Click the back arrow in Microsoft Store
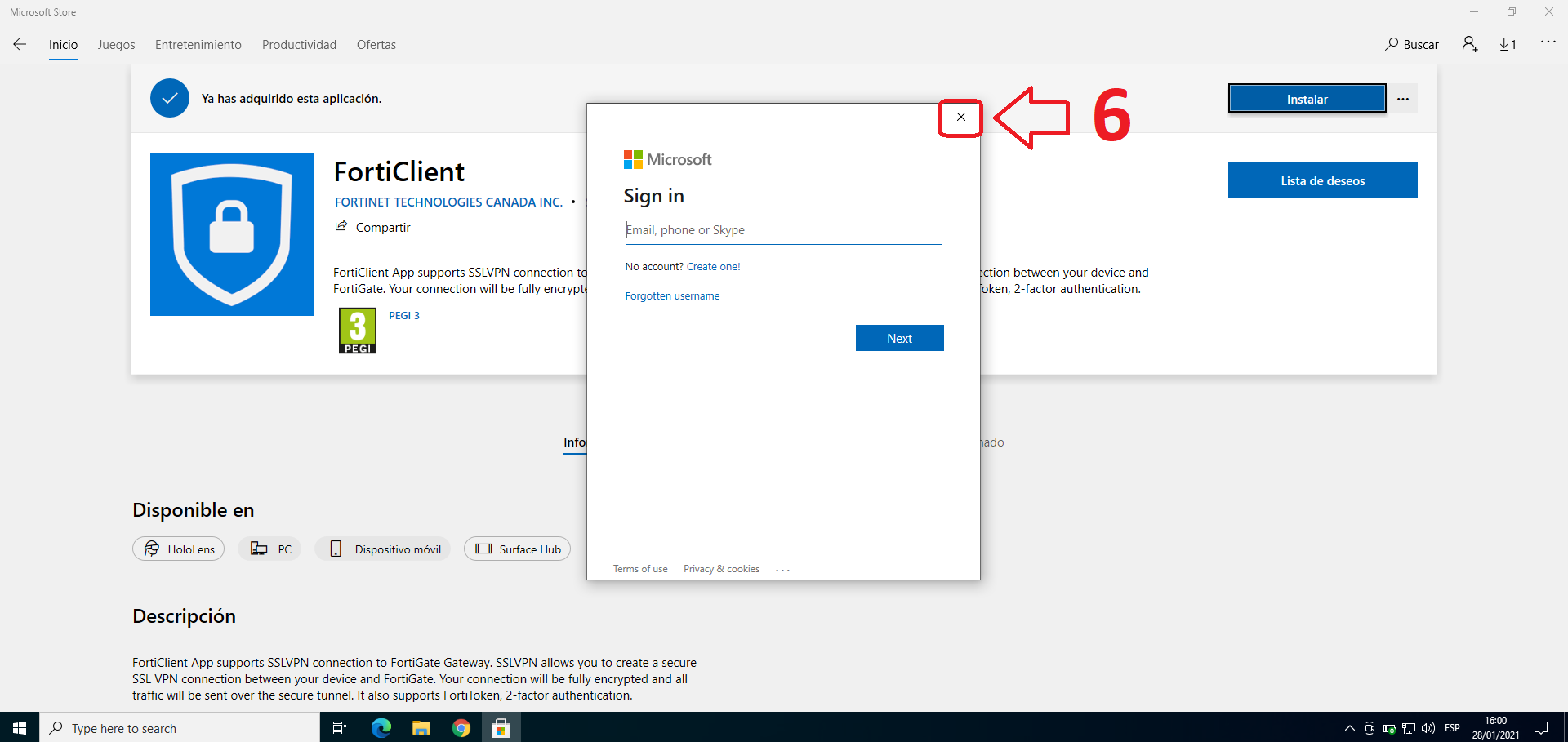Image resolution: width=1568 pixels, height=742 pixels. [20, 45]
